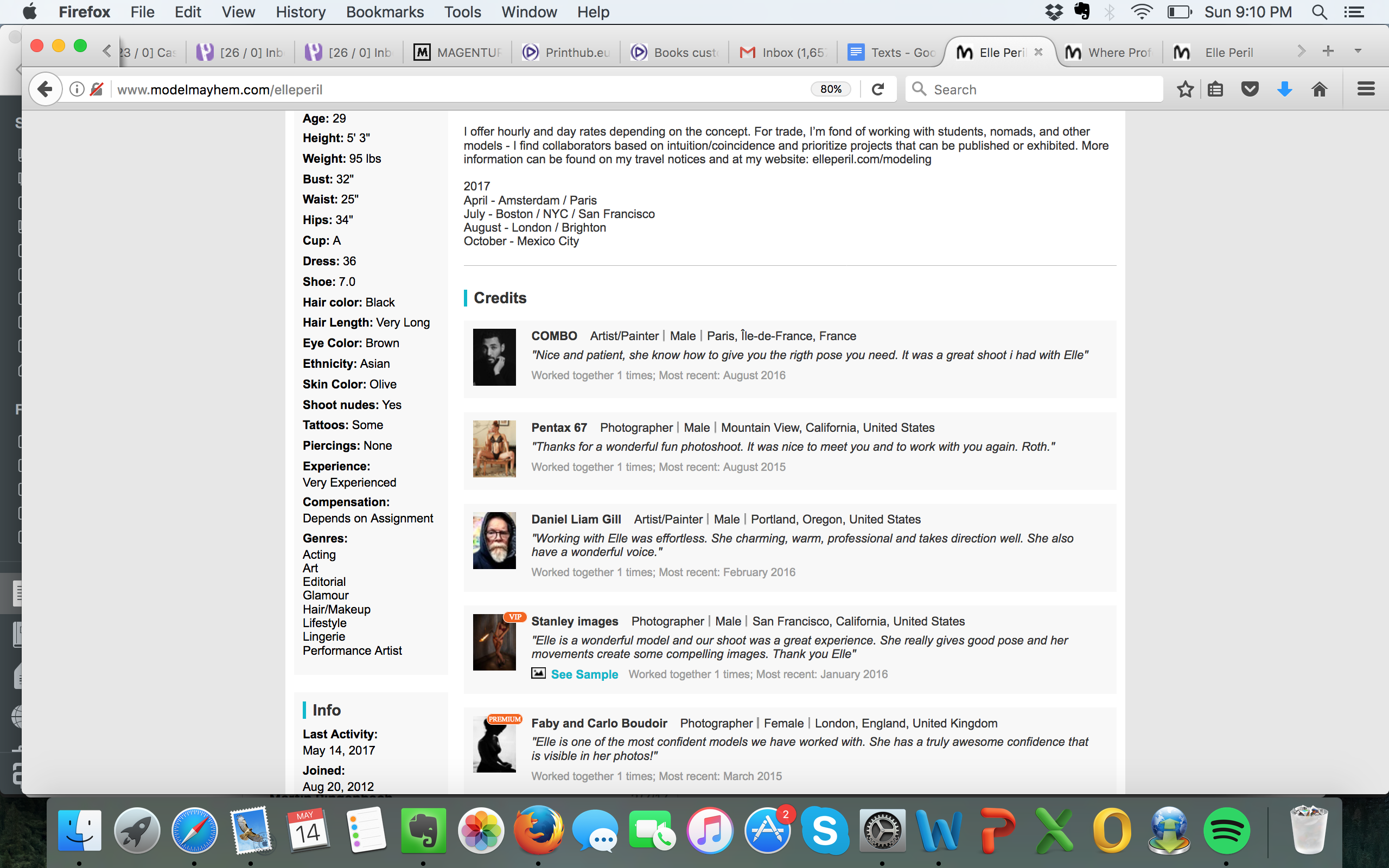Switch to Where Prof tab
The image size is (1389, 868).
click(1109, 52)
